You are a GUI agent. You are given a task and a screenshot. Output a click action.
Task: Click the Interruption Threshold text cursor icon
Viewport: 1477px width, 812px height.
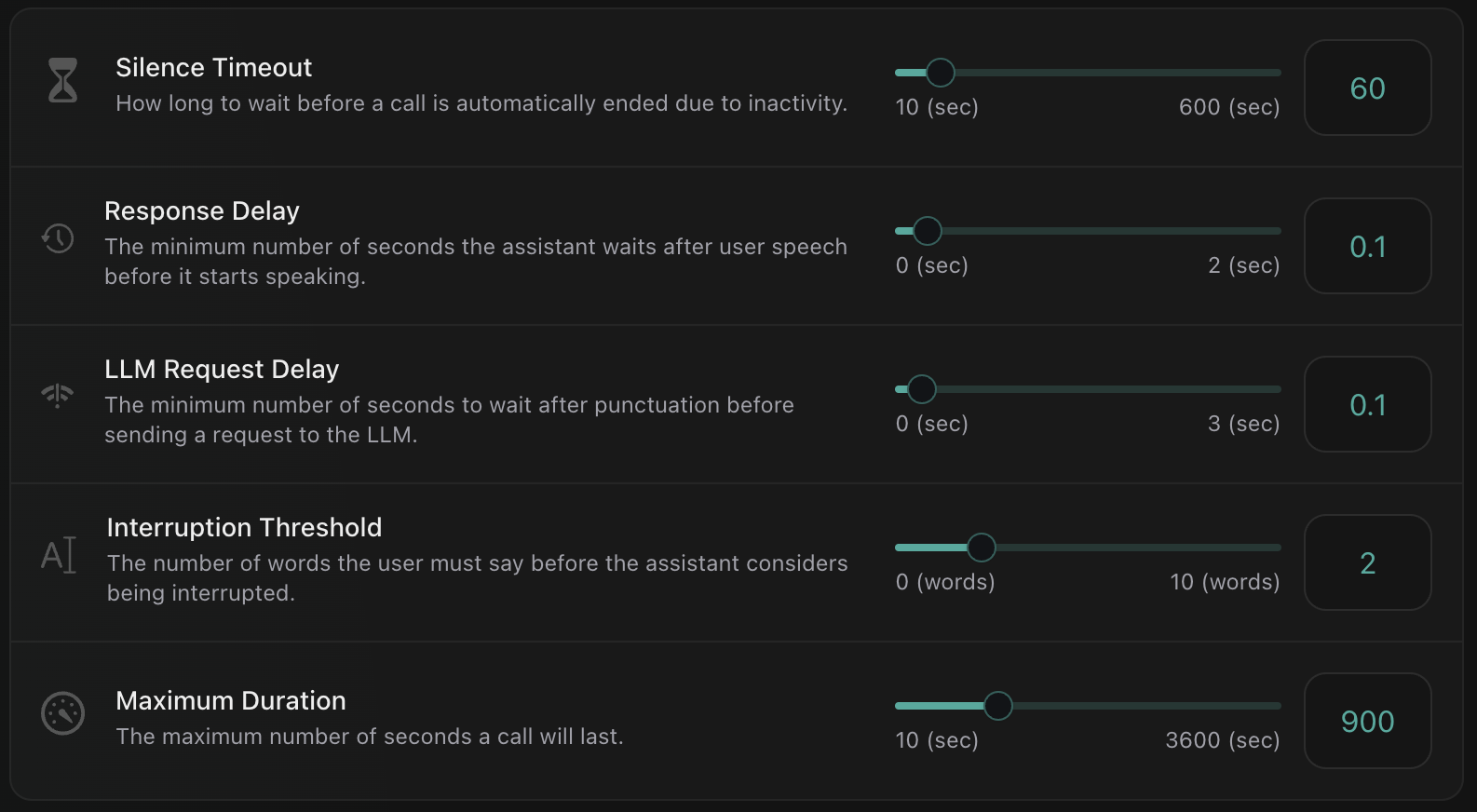pos(59,555)
